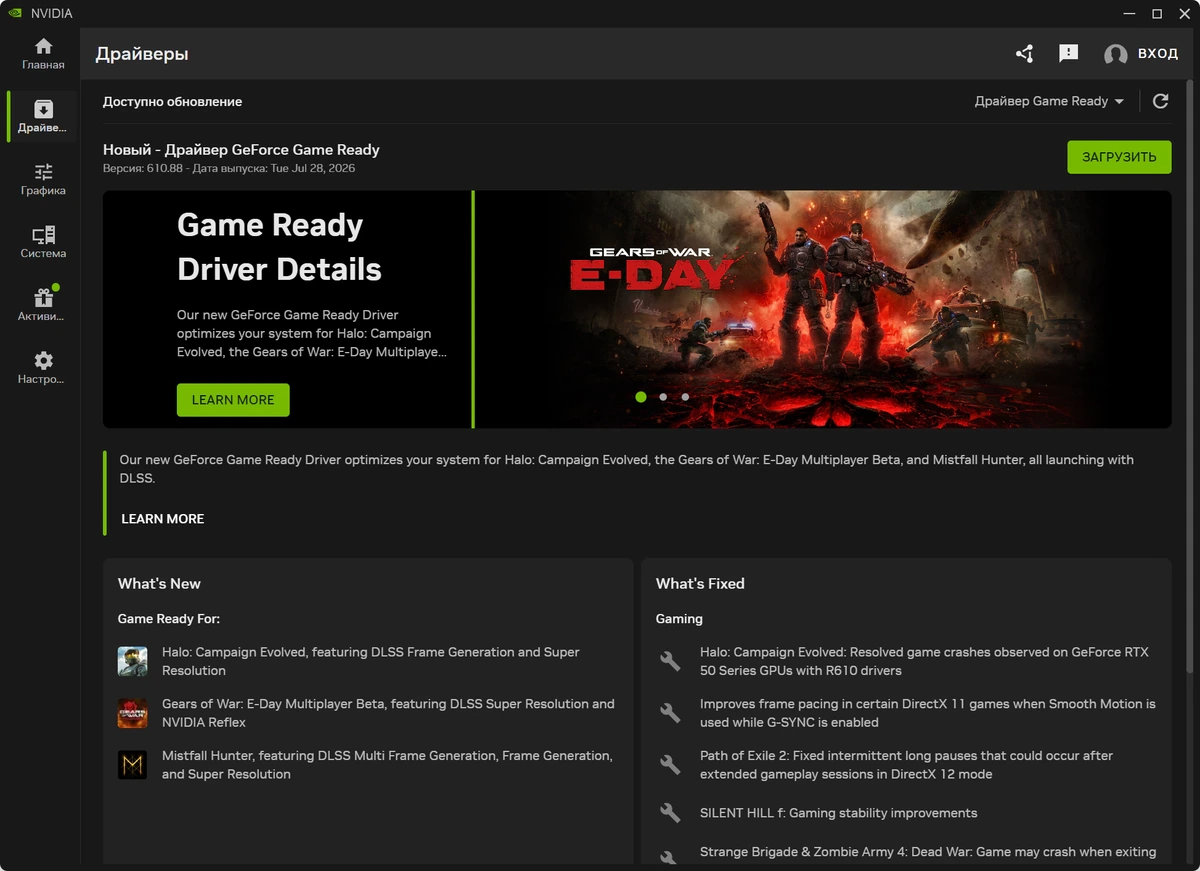
Task: Click Path of Exile 2 intermittent pauses text
Action: click(x=906, y=765)
